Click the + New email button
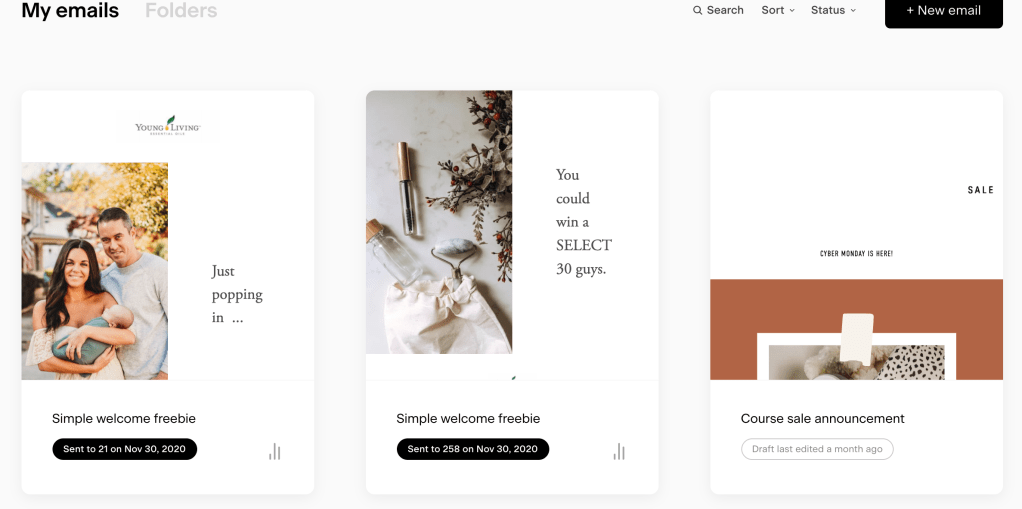 (x=943, y=11)
